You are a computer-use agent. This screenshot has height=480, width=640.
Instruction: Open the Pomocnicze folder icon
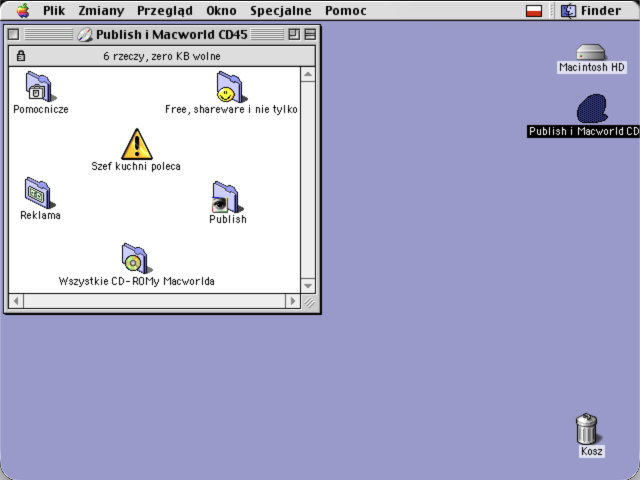40,87
